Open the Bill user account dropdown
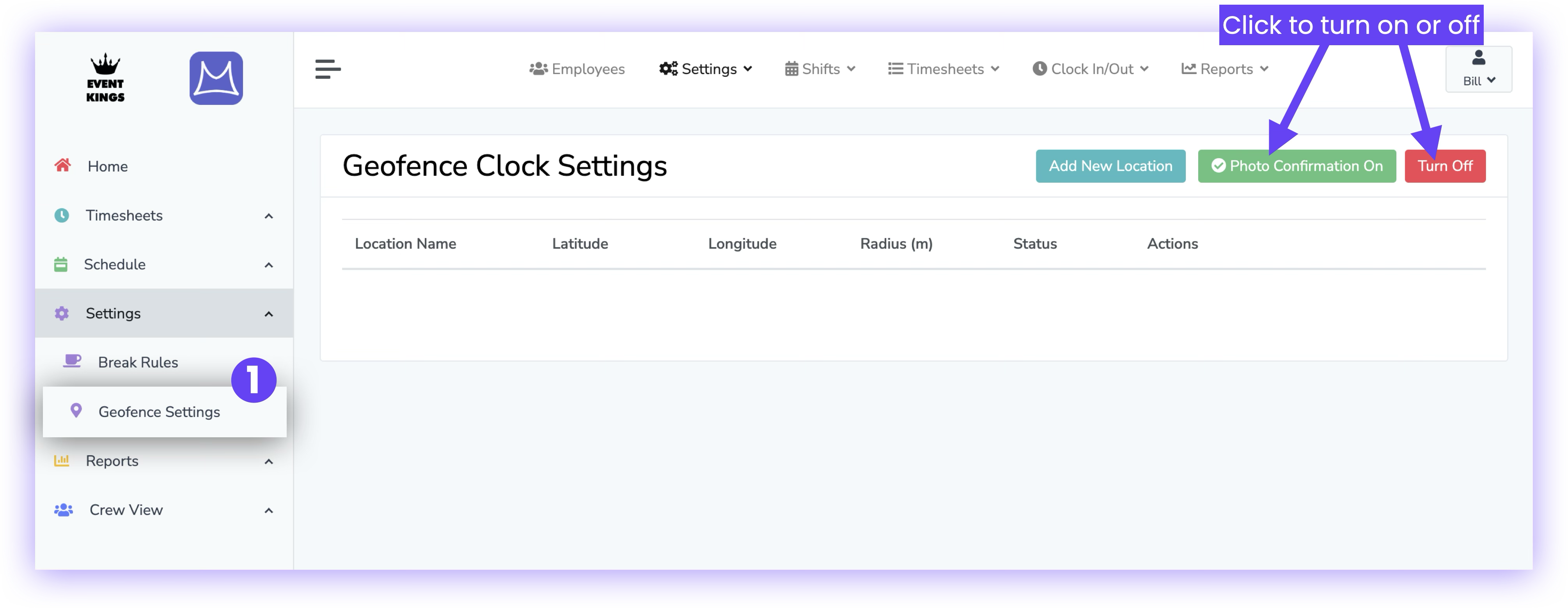 click(1479, 69)
